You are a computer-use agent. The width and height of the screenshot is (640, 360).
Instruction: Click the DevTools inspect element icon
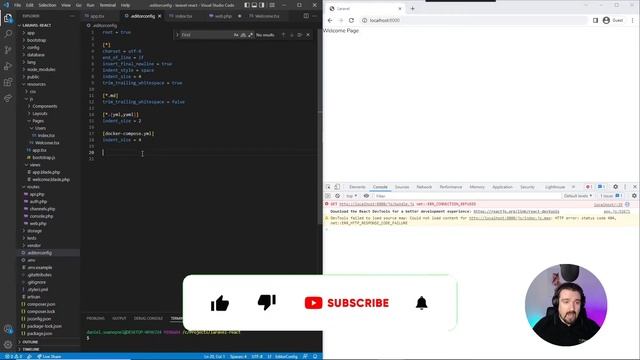click(328, 187)
